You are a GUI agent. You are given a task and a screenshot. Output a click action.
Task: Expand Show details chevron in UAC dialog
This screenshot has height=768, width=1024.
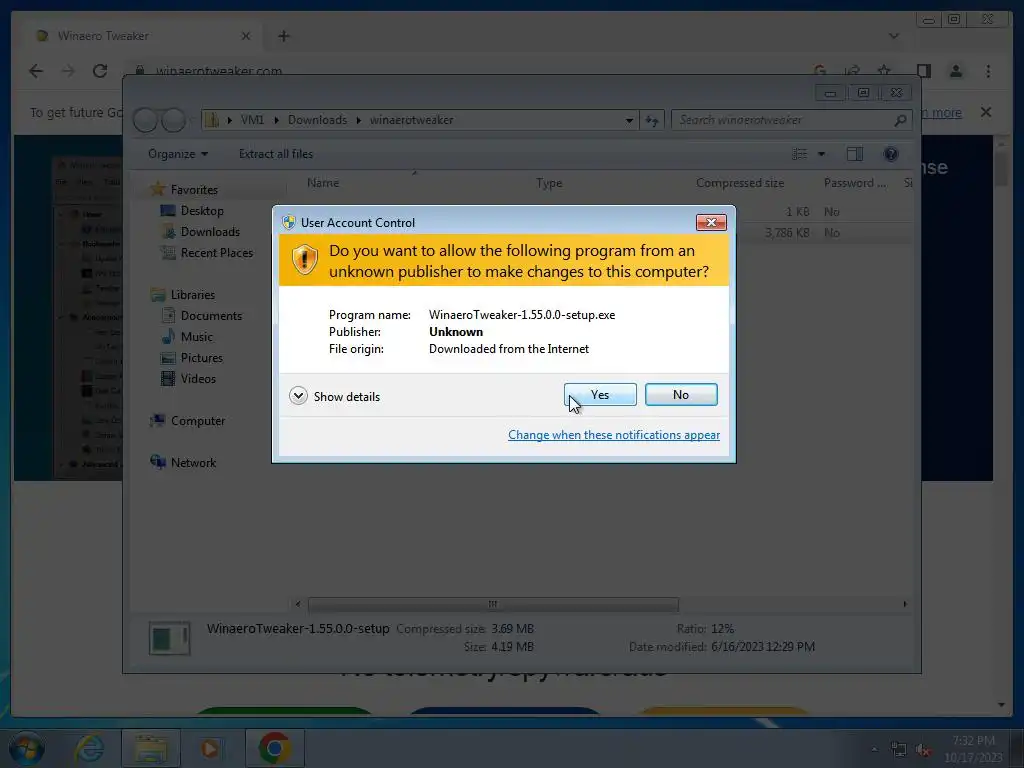click(x=298, y=396)
